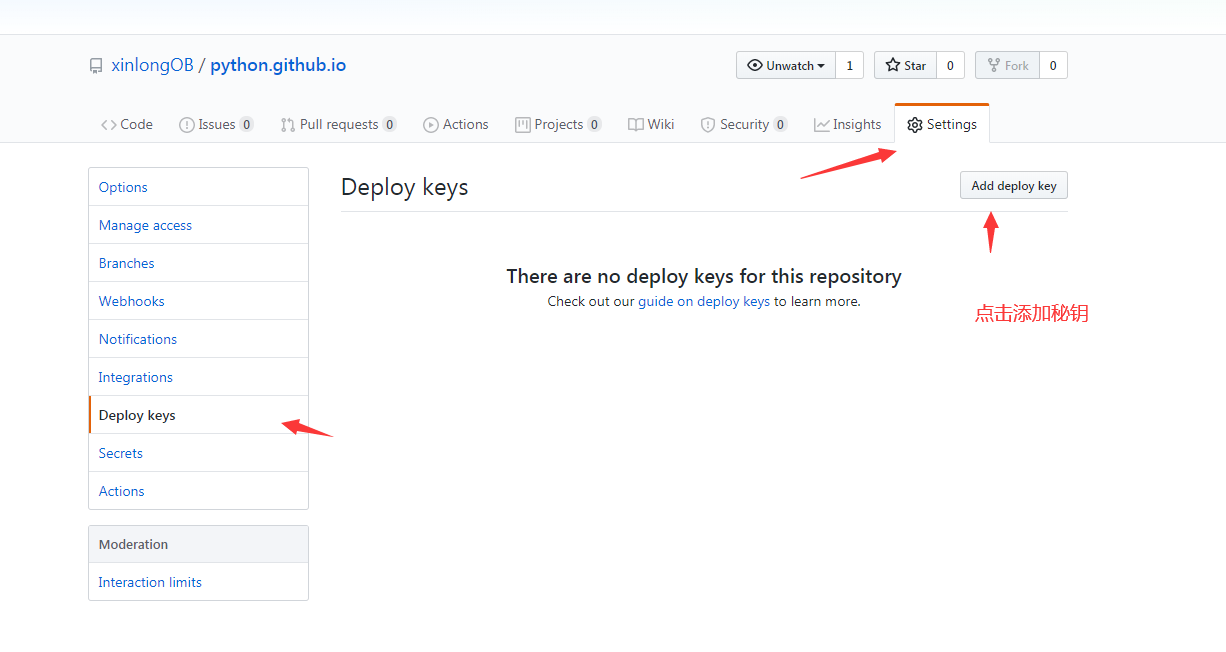Click the repository book icon beside xinlongOB
1226x652 pixels.
(96, 66)
